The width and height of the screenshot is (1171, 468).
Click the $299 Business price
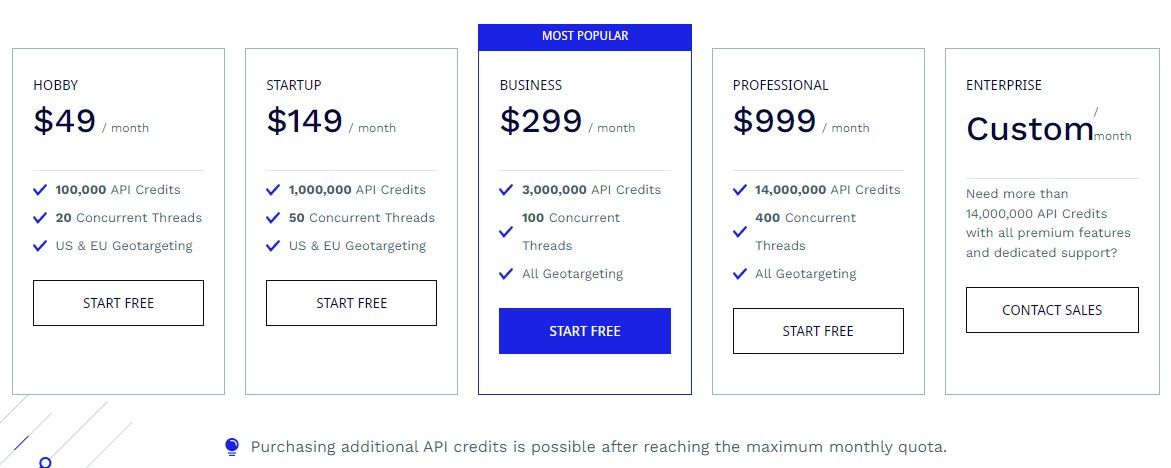(541, 121)
